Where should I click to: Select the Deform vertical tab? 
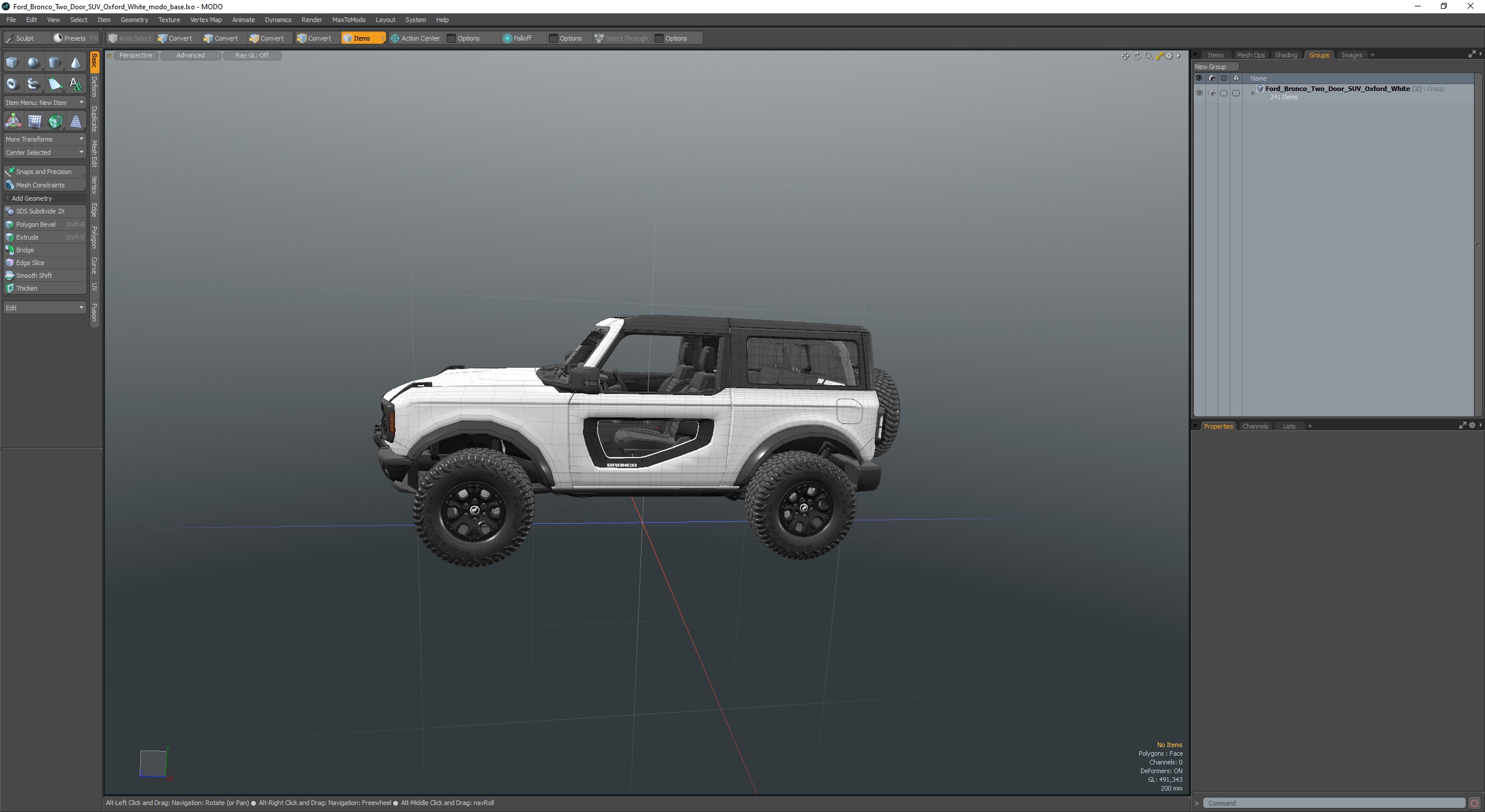tap(95, 87)
